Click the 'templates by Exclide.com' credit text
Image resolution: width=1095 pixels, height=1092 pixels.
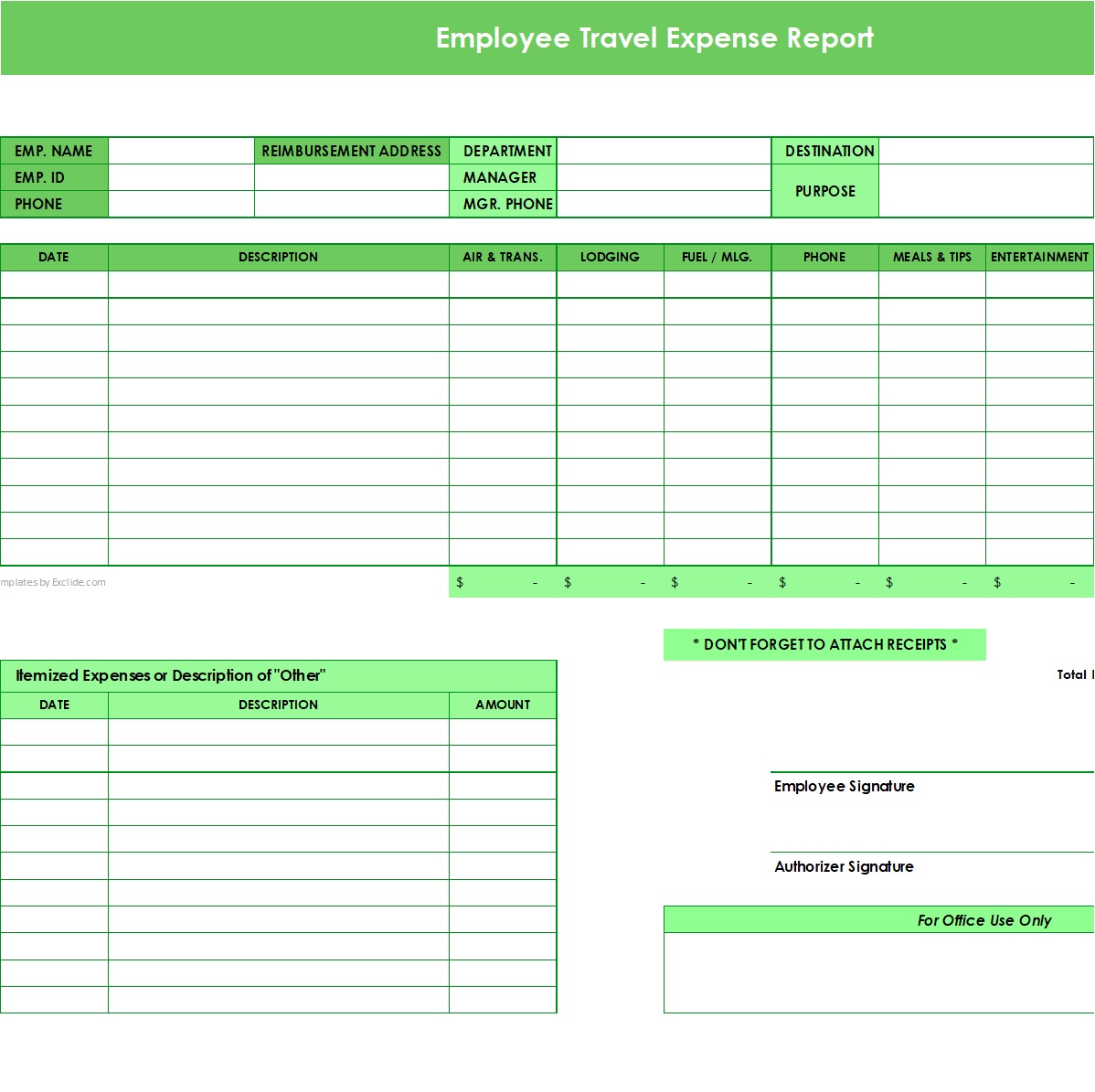[x=53, y=582]
